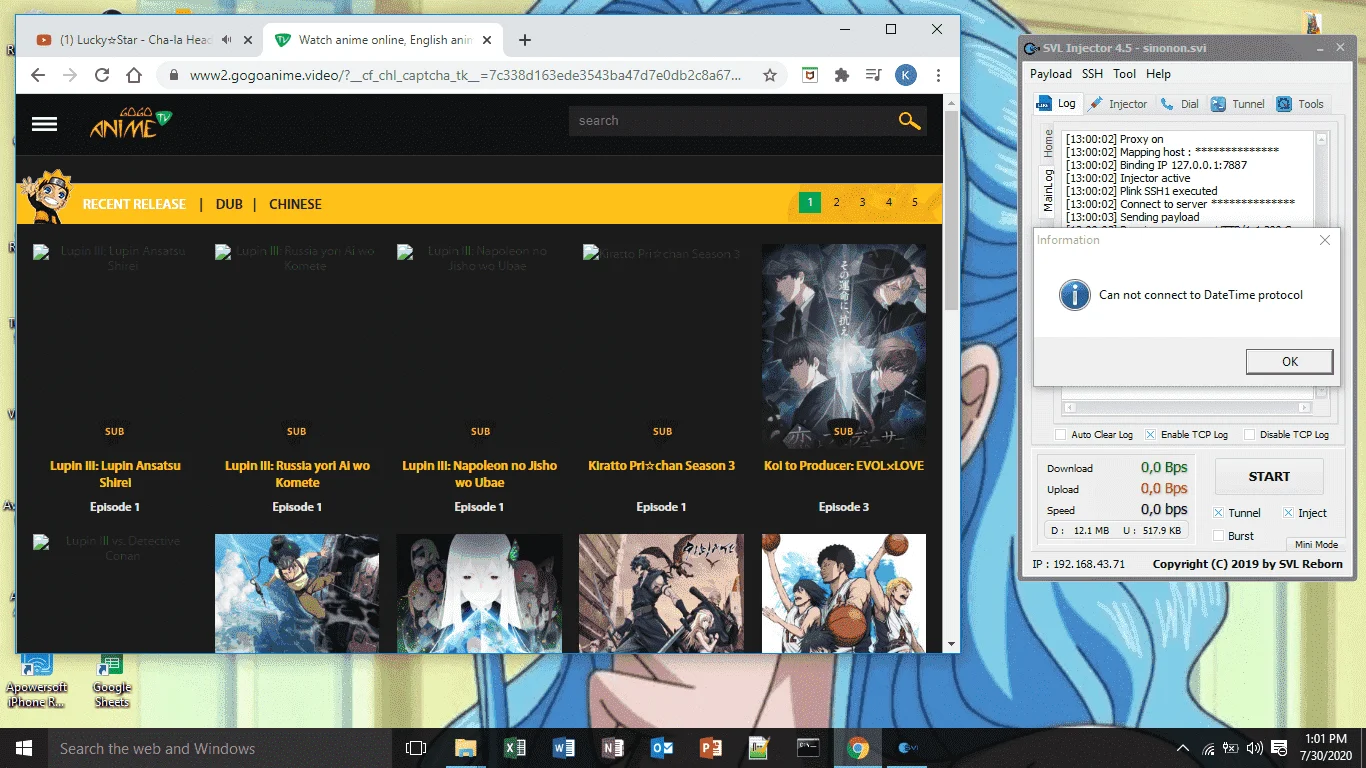Select the vertical Home tab in Log panel
Screen dimensions: 1366x768
(x=1048, y=143)
